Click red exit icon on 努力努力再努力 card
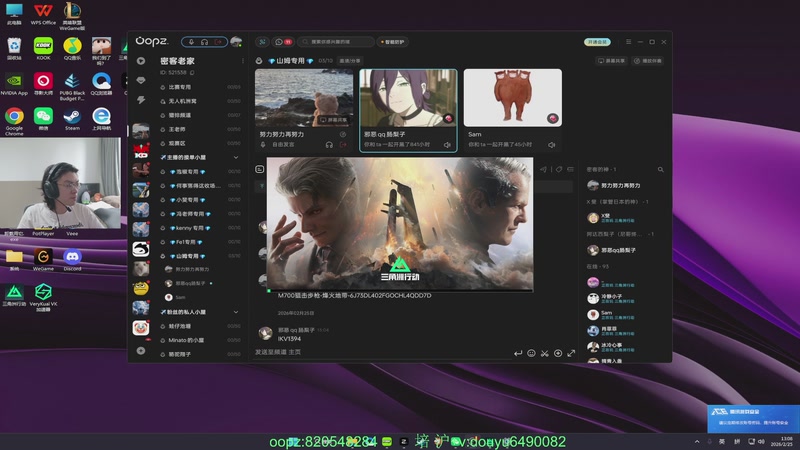The width and height of the screenshot is (800, 450). click(343, 145)
